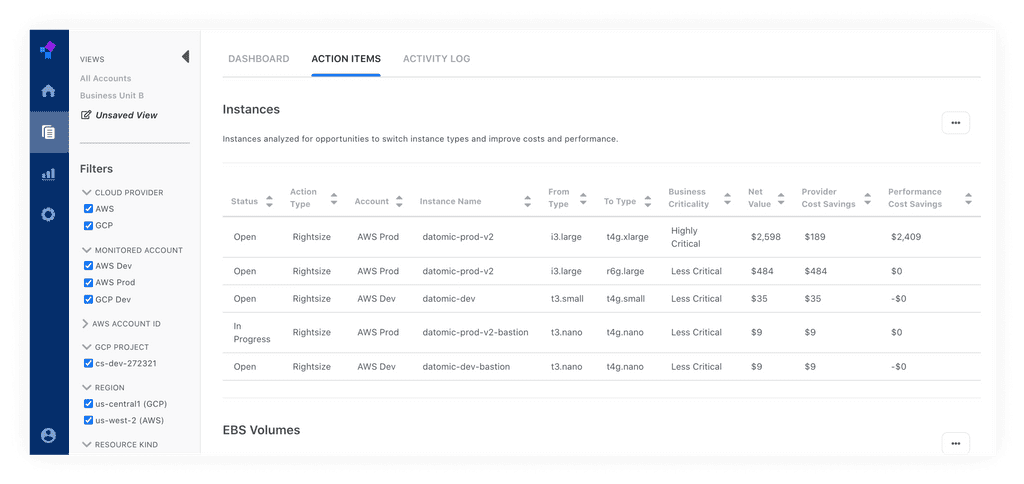This screenshot has width=1024, height=484.
Task: Collapse the views panel arrow
Action: tap(185, 57)
